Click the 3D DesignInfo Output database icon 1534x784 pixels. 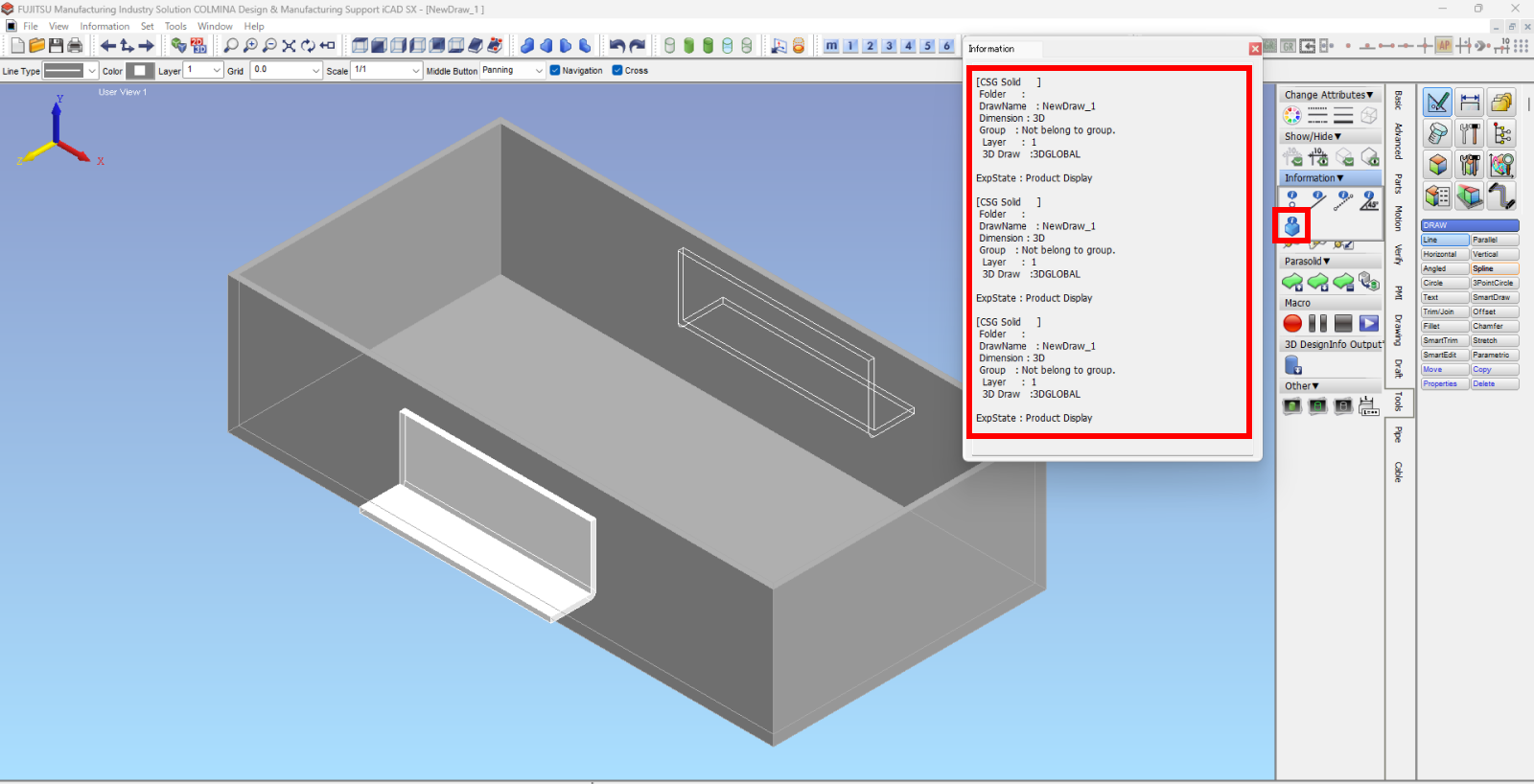point(1292,365)
